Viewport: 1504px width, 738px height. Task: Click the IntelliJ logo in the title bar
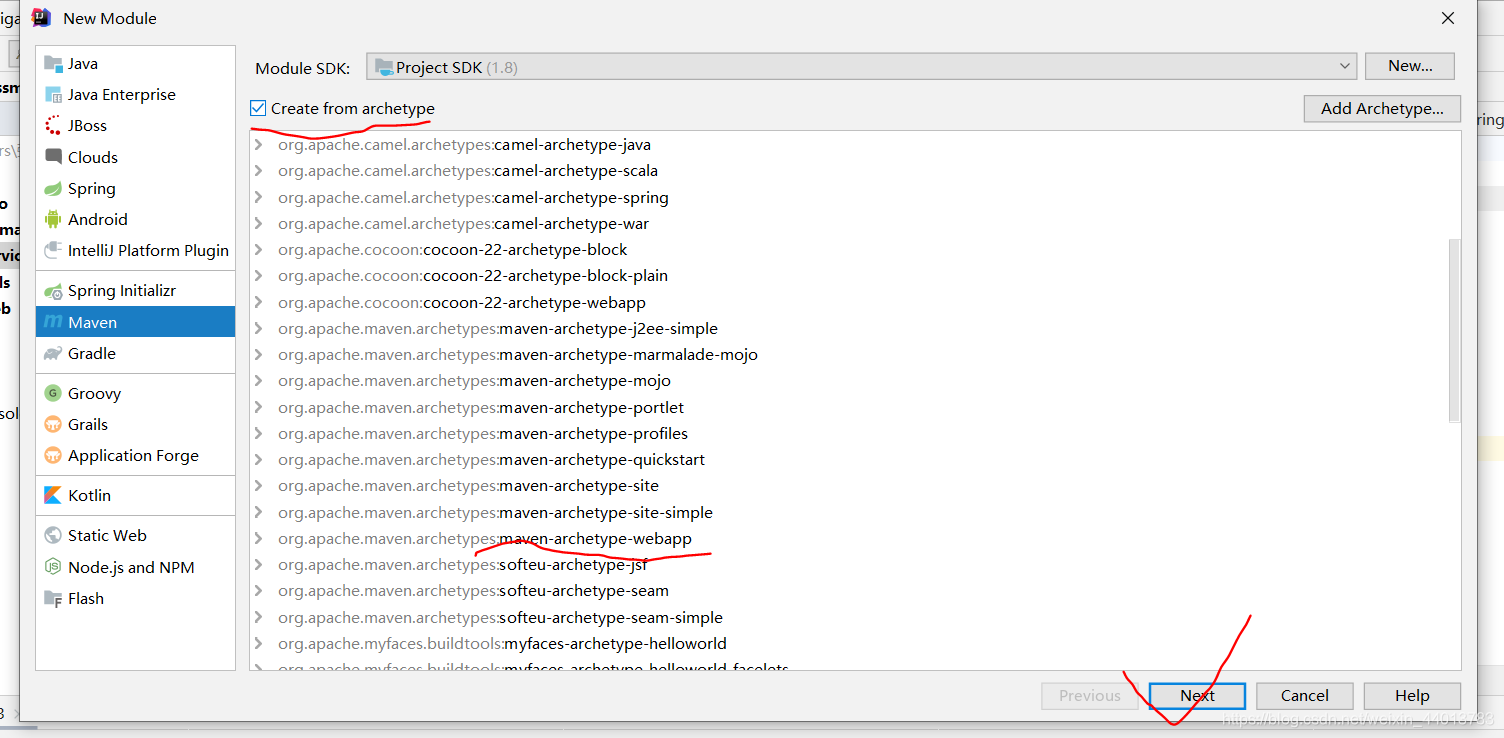coord(41,17)
